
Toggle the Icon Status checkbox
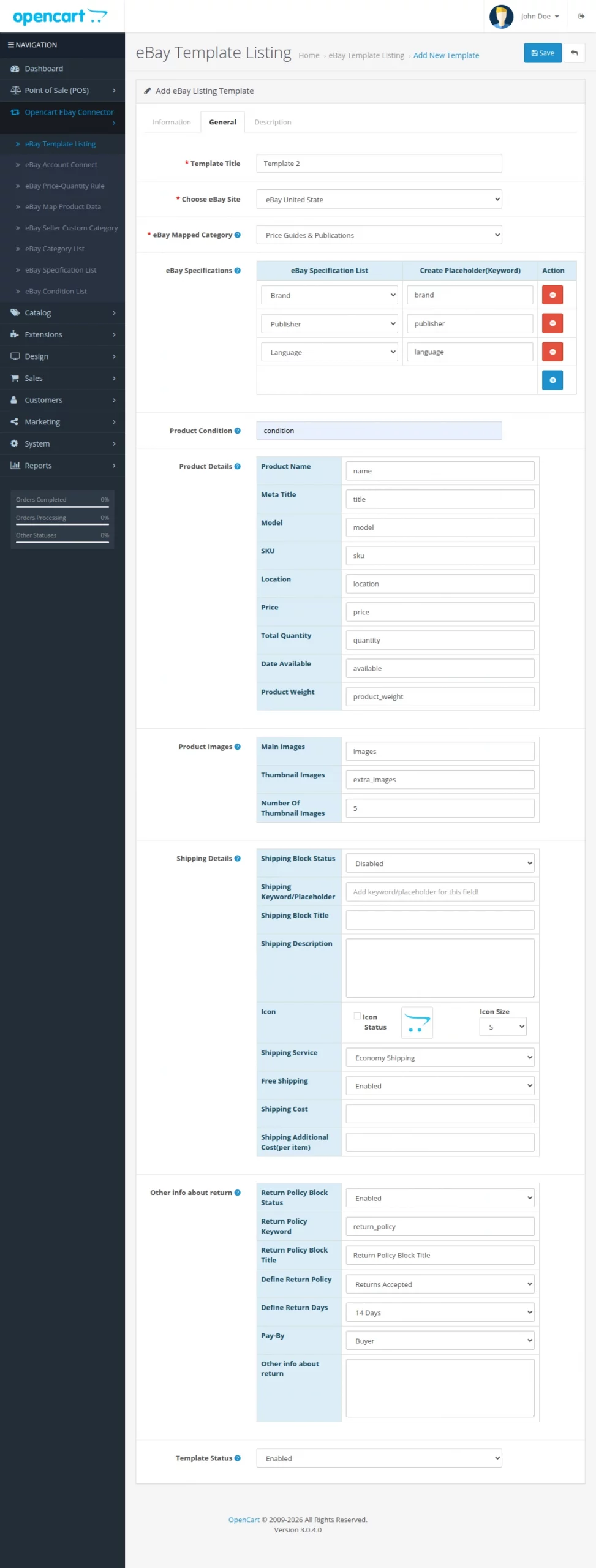click(357, 1017)
